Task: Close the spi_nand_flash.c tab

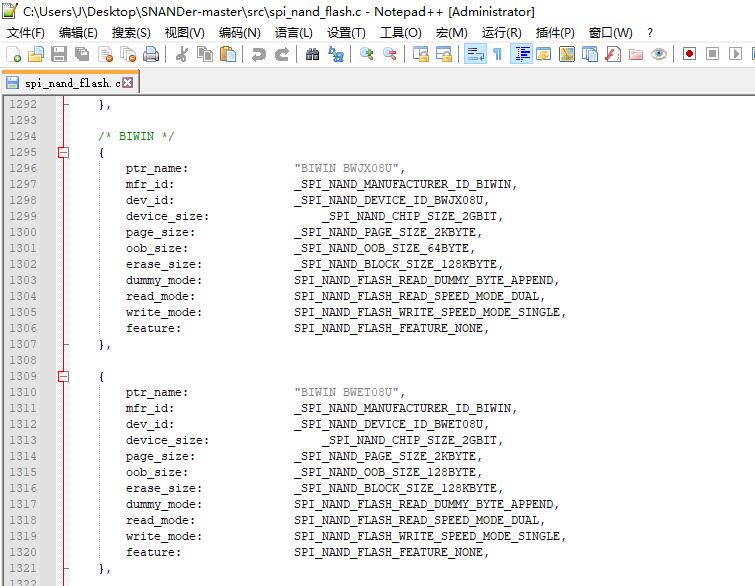Action: [128, 83]
